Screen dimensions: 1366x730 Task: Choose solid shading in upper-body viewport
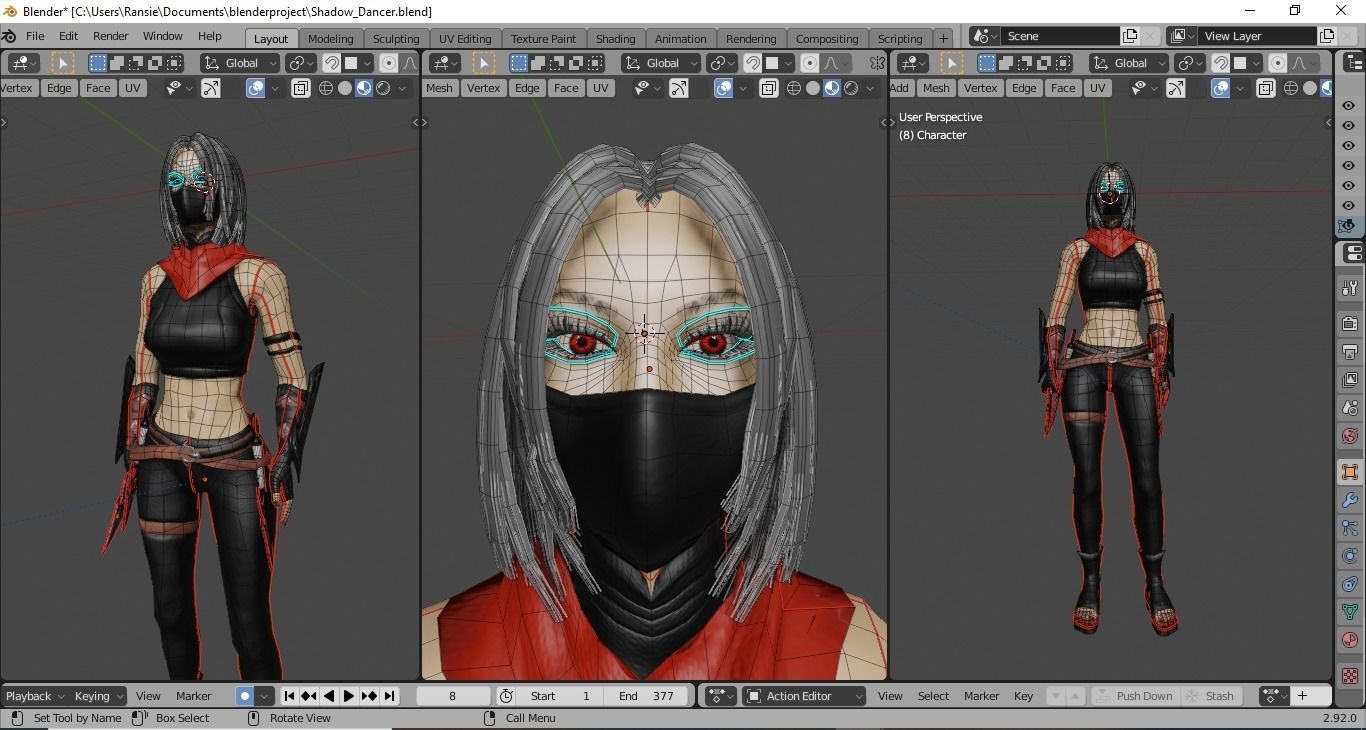coord(345,88)
